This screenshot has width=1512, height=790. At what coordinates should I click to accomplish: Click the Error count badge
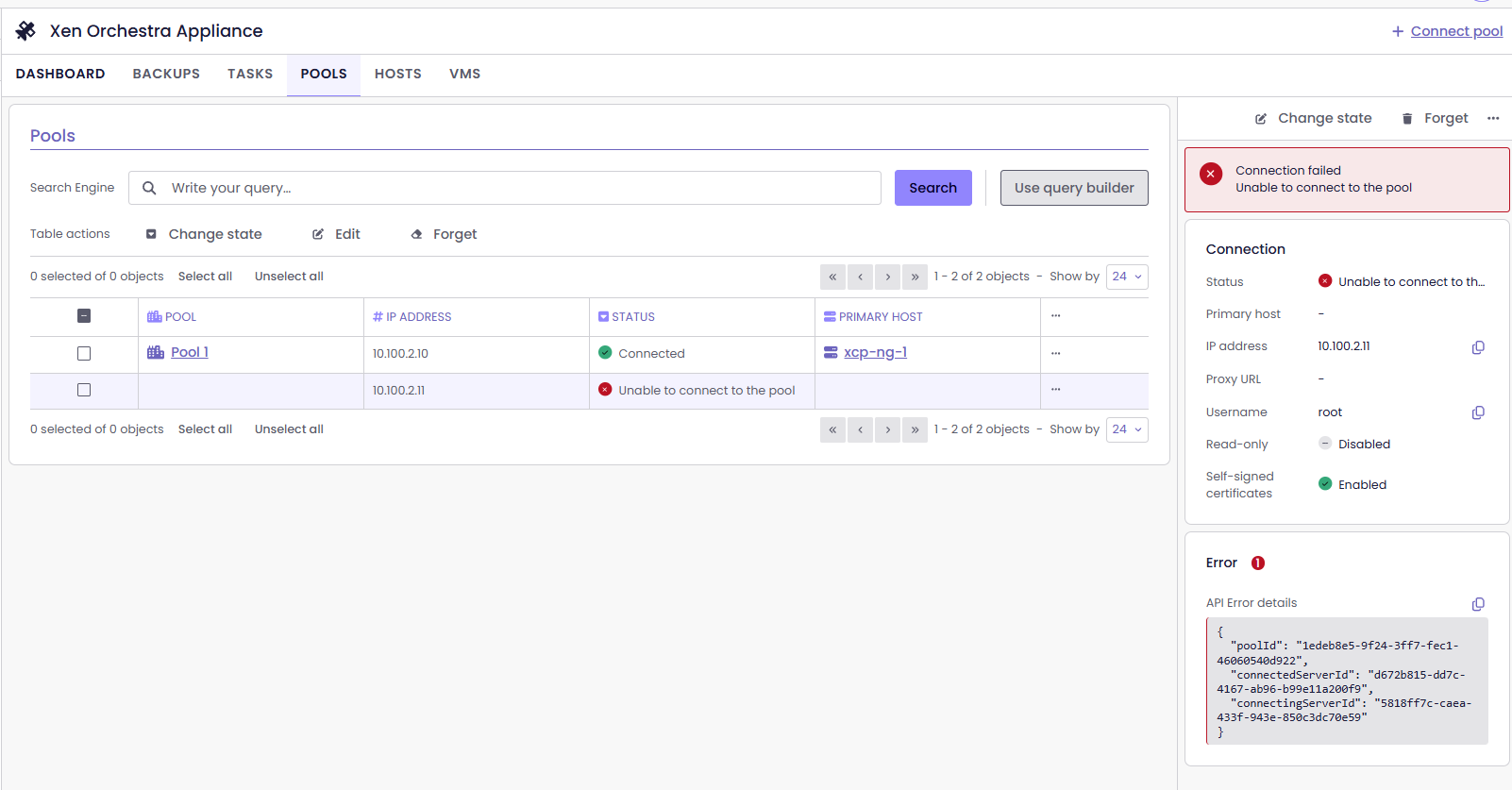[1258, 563]
